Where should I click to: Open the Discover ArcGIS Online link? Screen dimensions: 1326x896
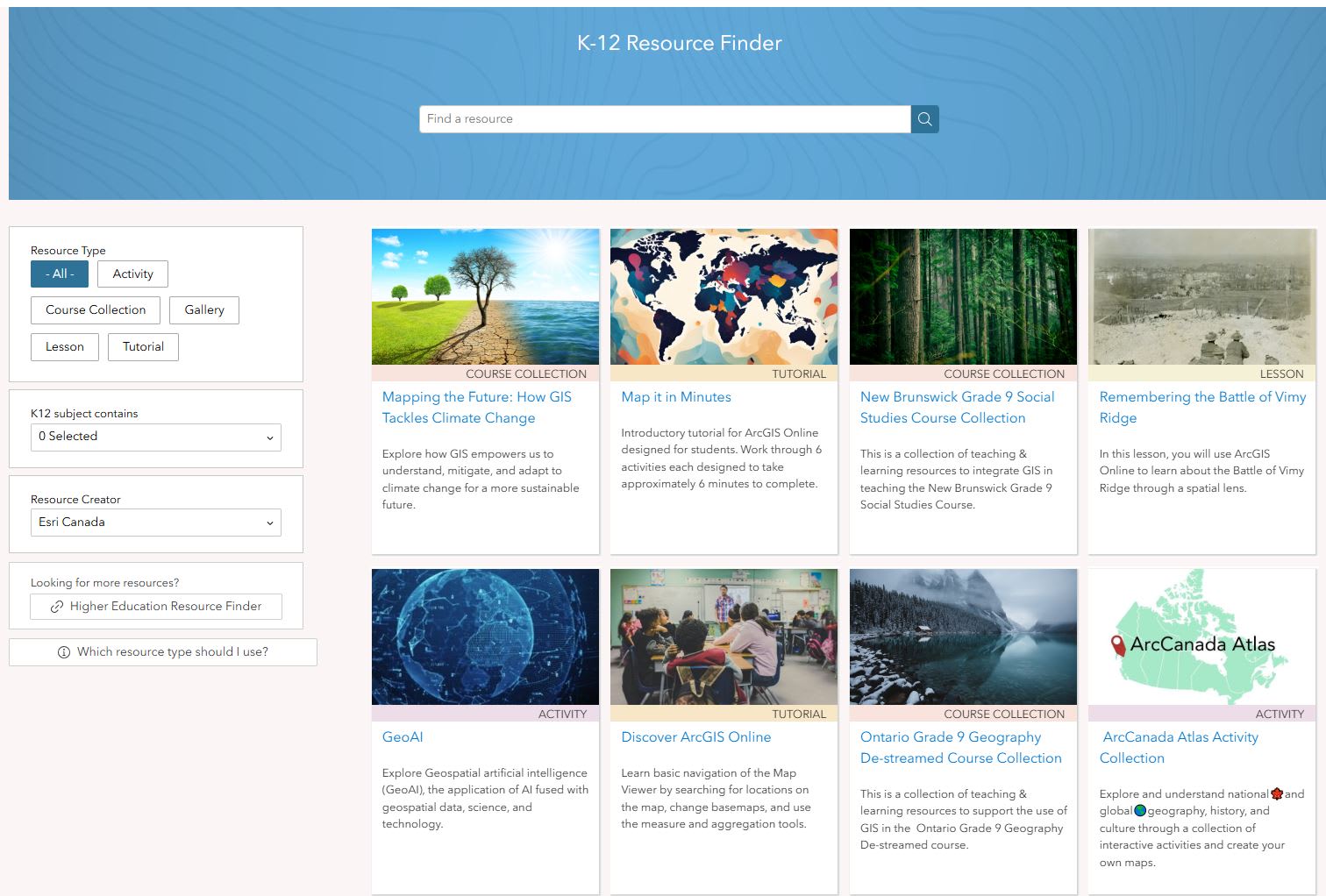pyautogui.click(x=696, y=737)
